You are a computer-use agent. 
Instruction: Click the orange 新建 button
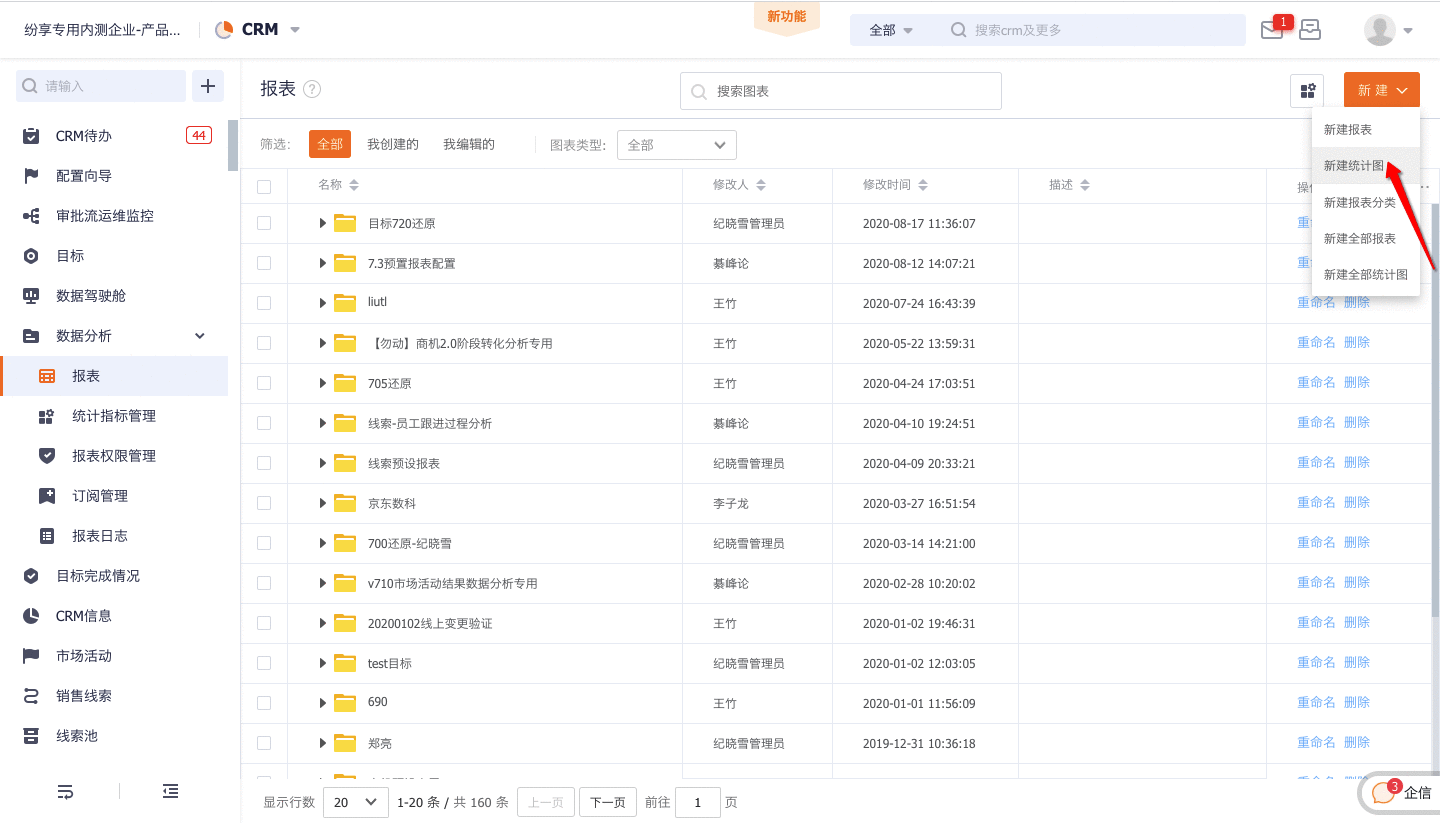1382,90
